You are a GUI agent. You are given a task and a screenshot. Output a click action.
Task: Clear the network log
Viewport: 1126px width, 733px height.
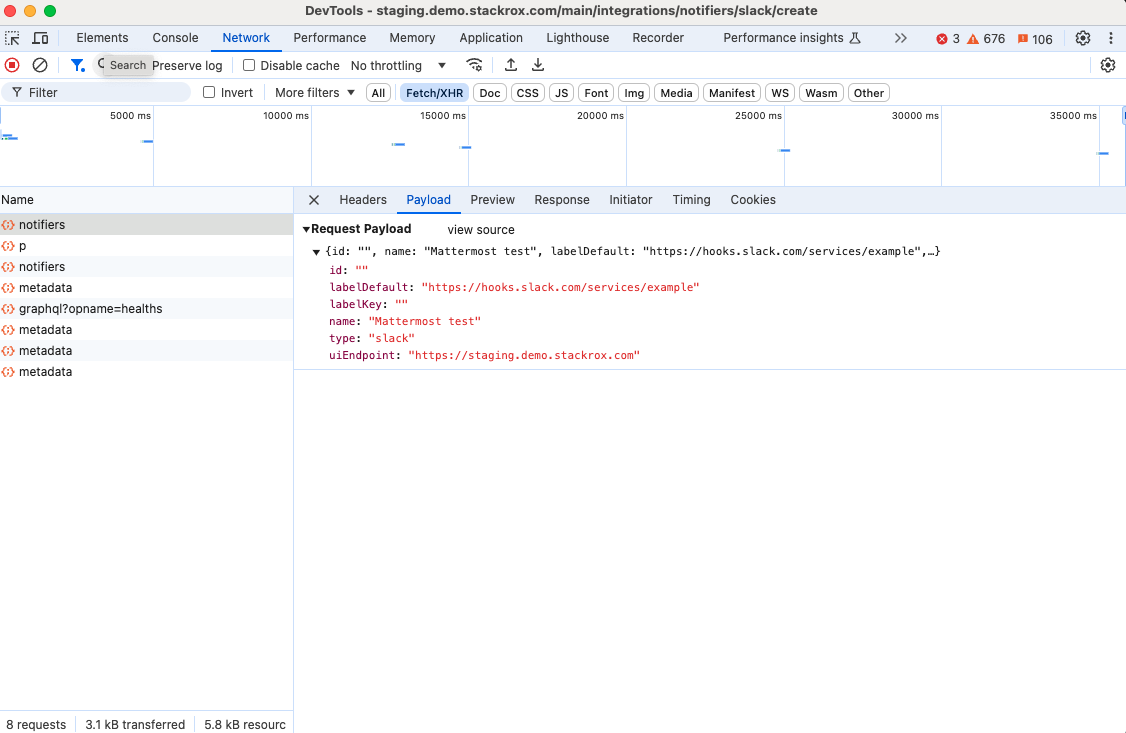pos(40,65)
